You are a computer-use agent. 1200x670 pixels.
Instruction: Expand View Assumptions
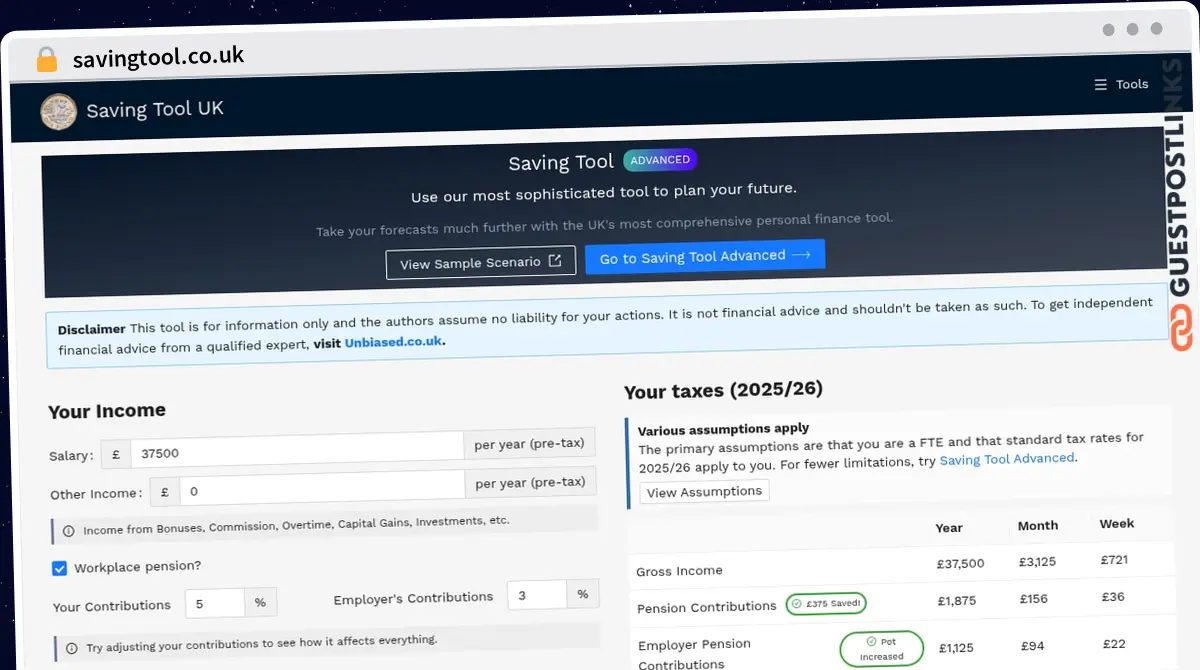pyautogui.click(x=704, y=492)
